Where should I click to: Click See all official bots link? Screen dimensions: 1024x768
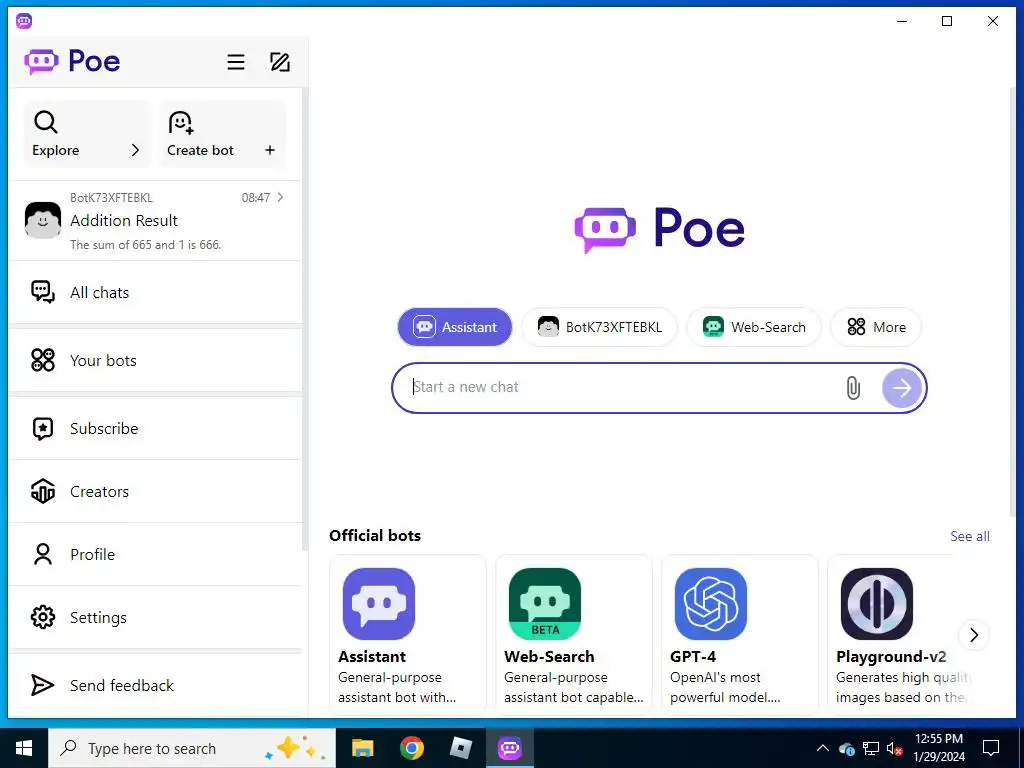tap(970, 536)
